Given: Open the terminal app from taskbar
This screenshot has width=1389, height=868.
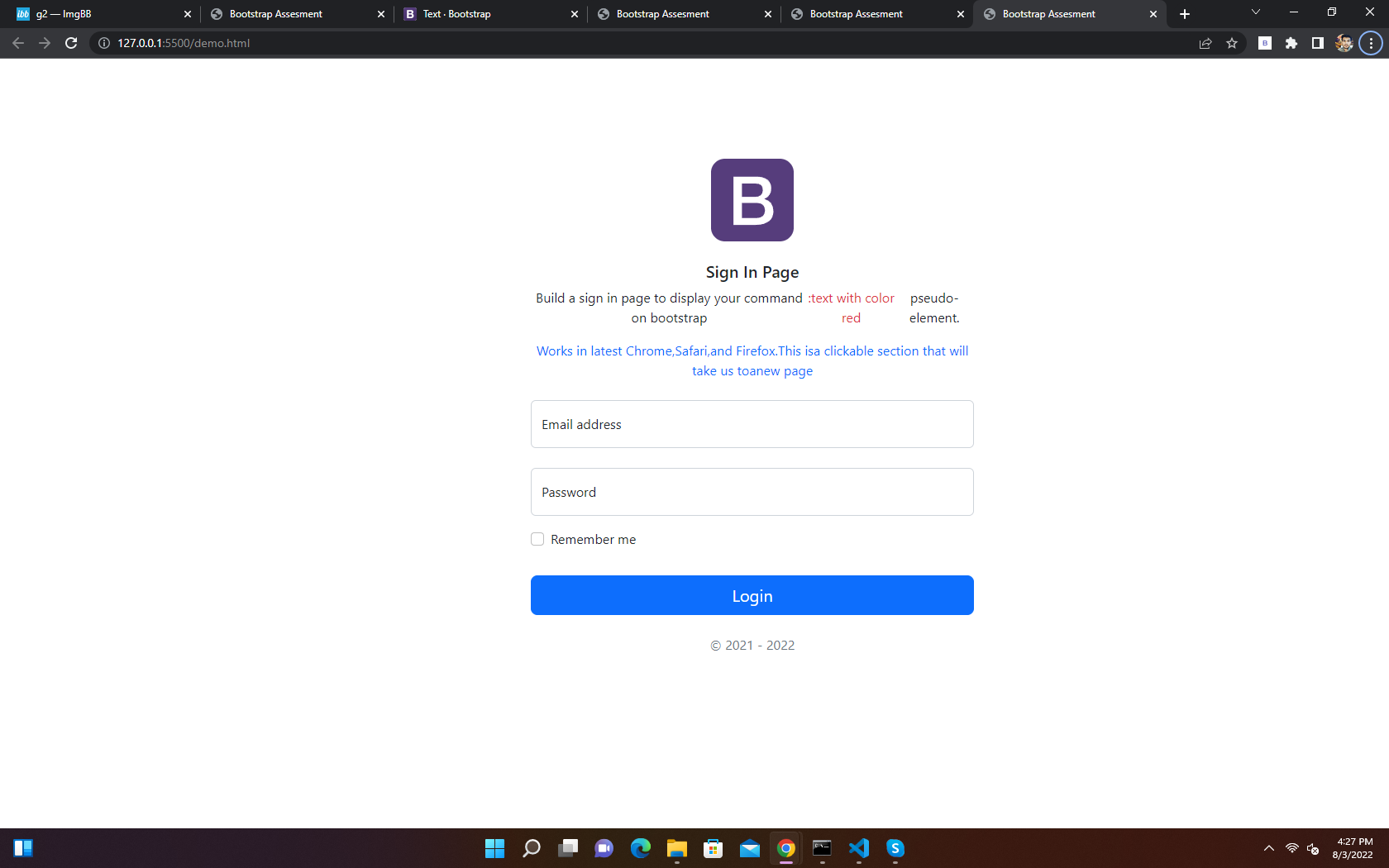Looking at the screenshot, I should (823, 848).
